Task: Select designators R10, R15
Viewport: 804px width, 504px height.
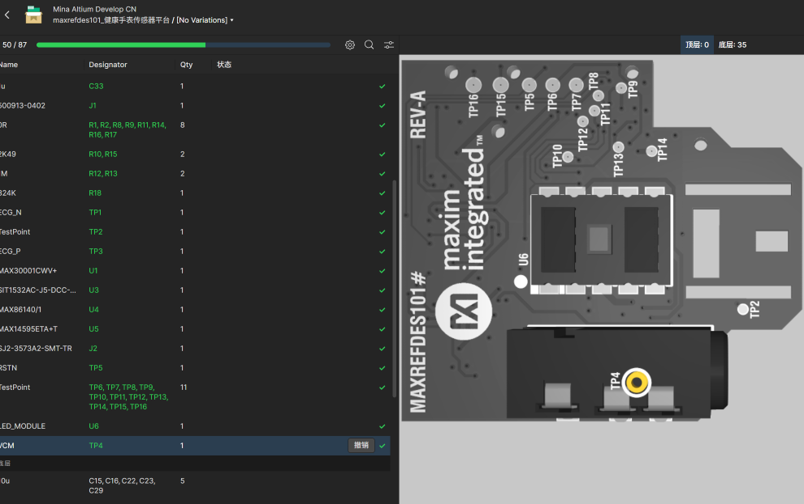Action: pyautogui.click(x=103, y=154)
